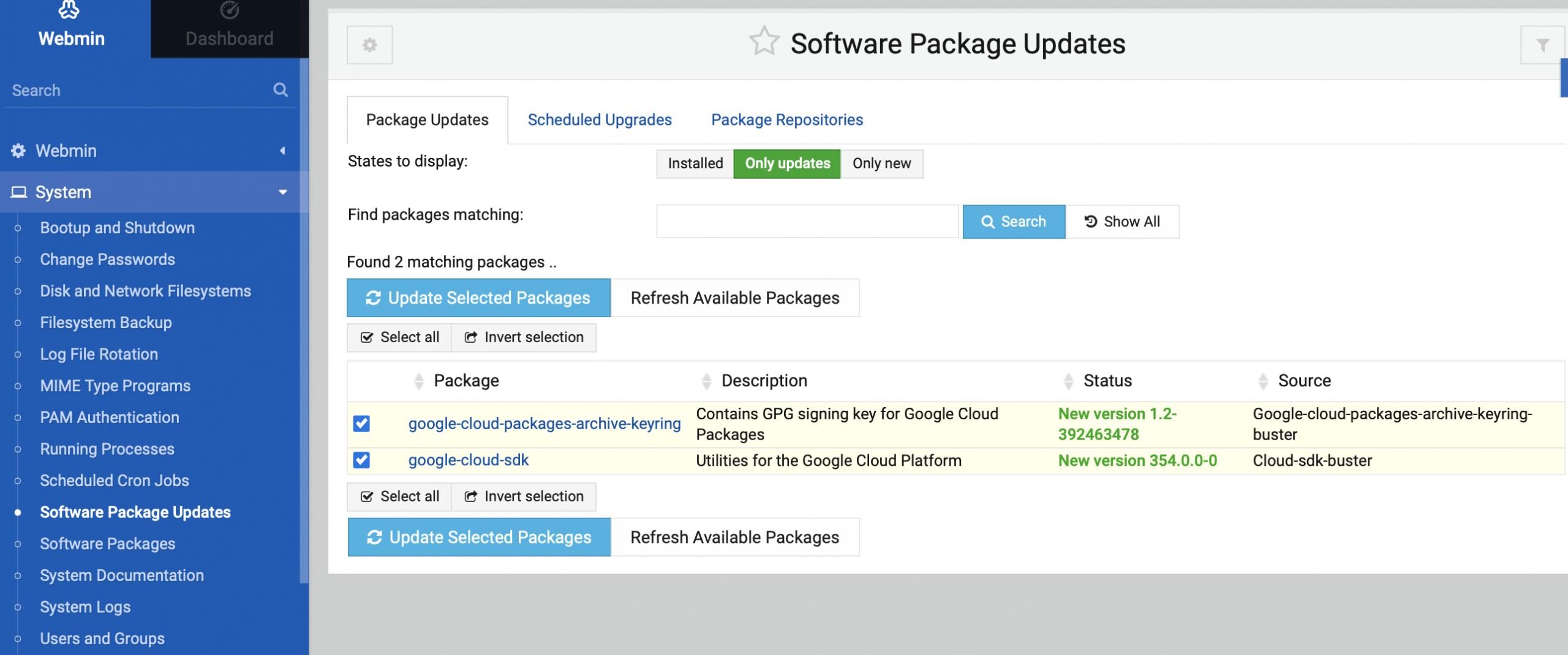Click top Refresh Available Packages button
1568x655 pixels.
coord(735,298)
